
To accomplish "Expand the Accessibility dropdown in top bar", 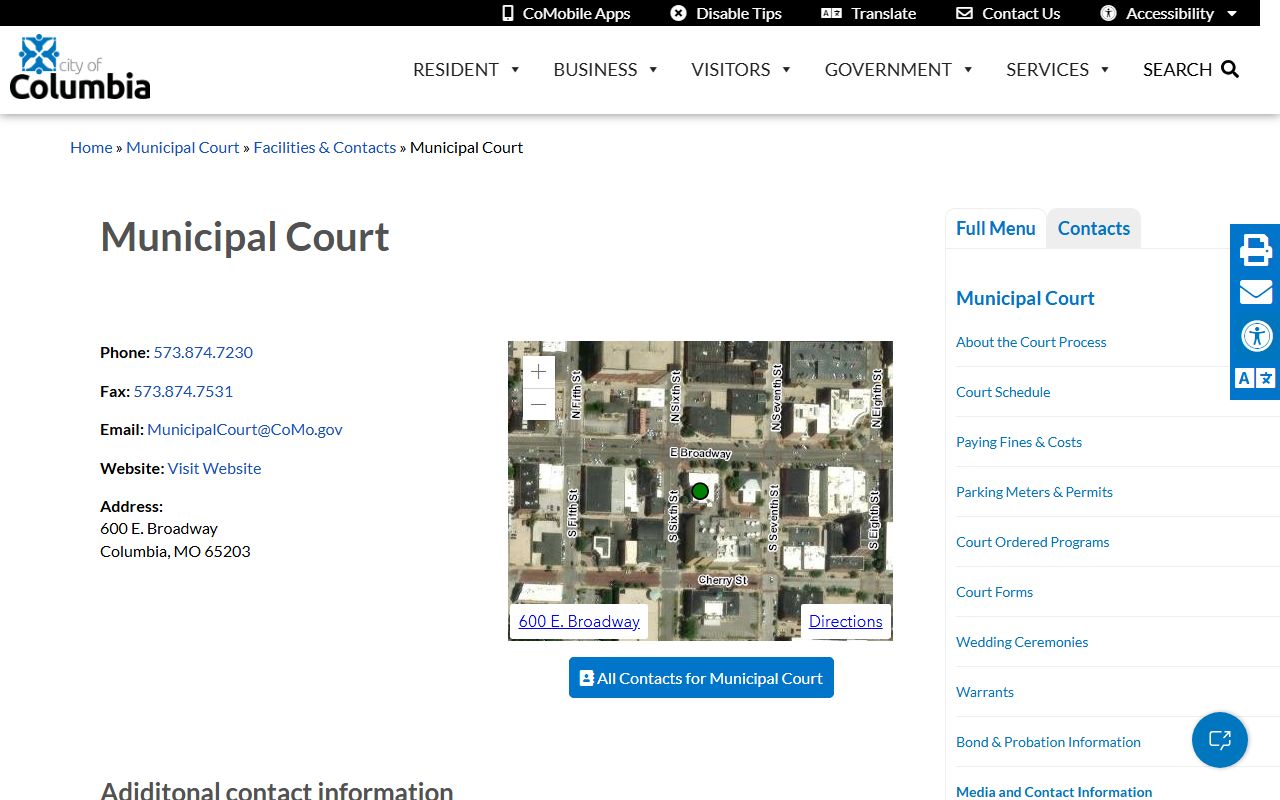I will [x=1169, y=13].
